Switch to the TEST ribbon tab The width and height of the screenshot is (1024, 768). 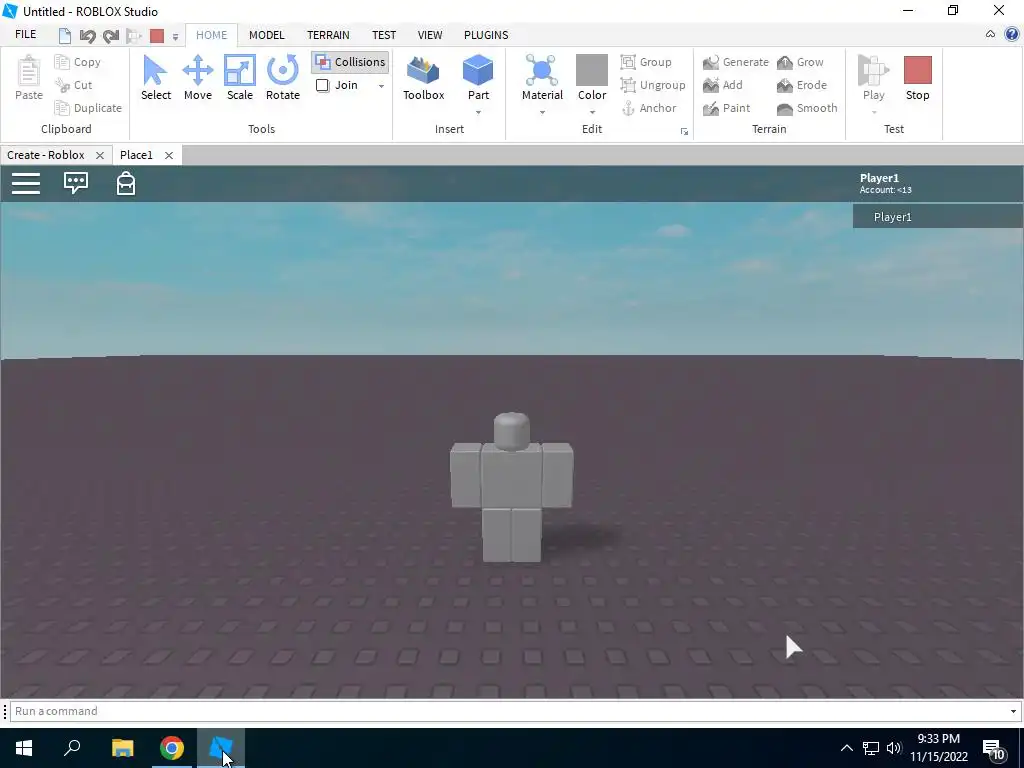click(x=384, y=35)
